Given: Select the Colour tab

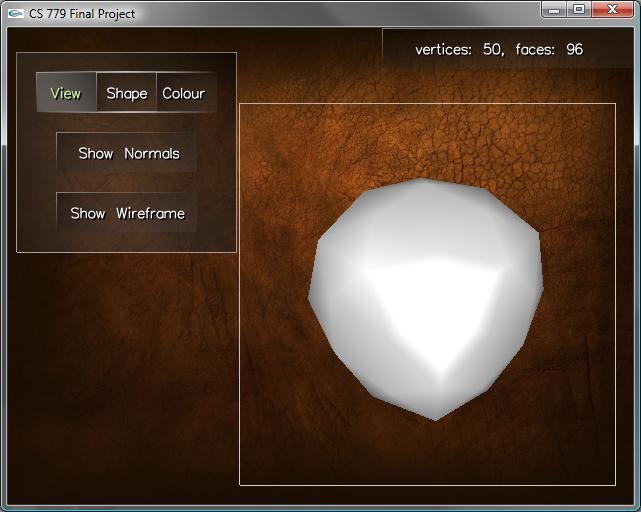Looking at the screenshot, I should click(x=184, y=93).
